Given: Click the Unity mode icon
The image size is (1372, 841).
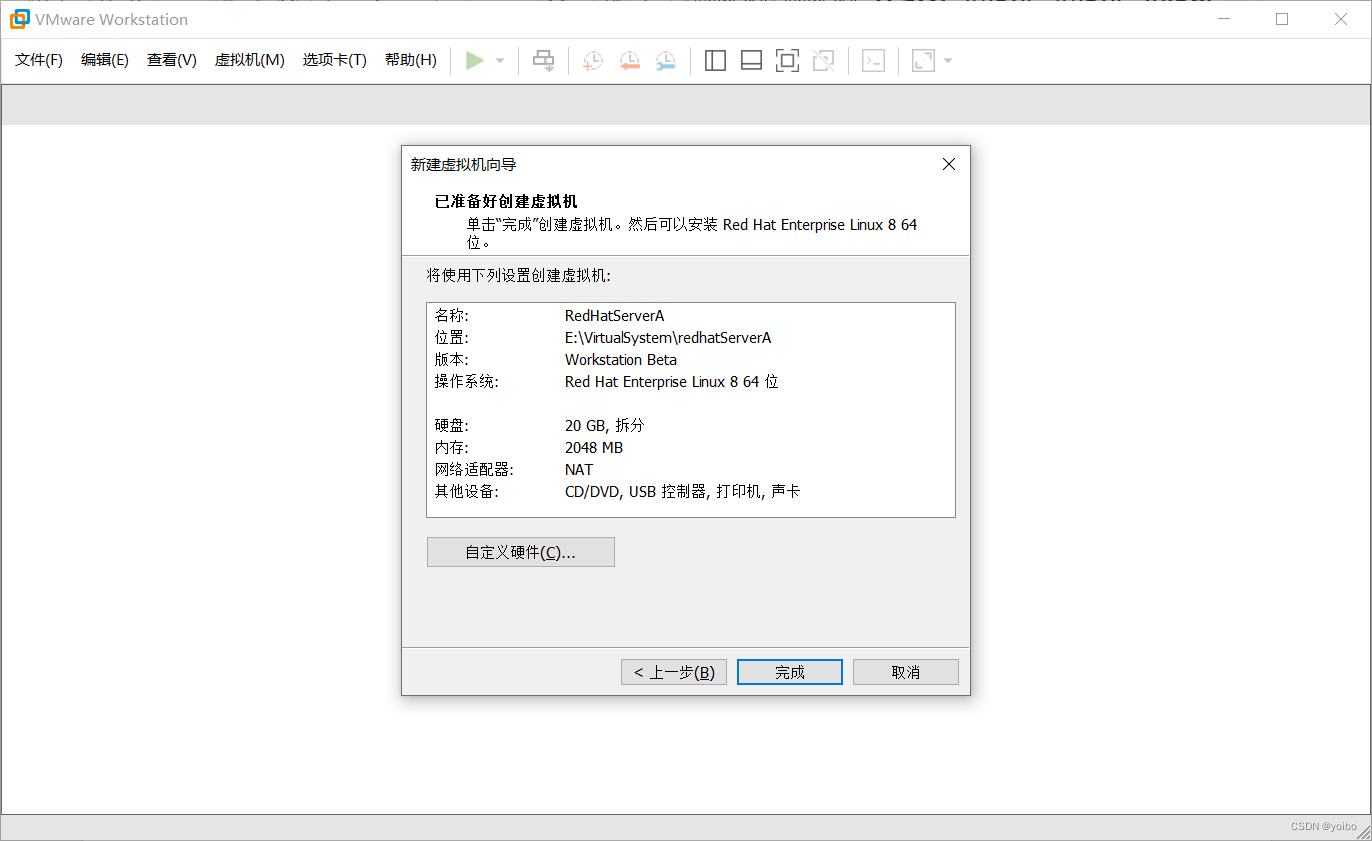Looking at the screenshot, I should pos(823,61).
